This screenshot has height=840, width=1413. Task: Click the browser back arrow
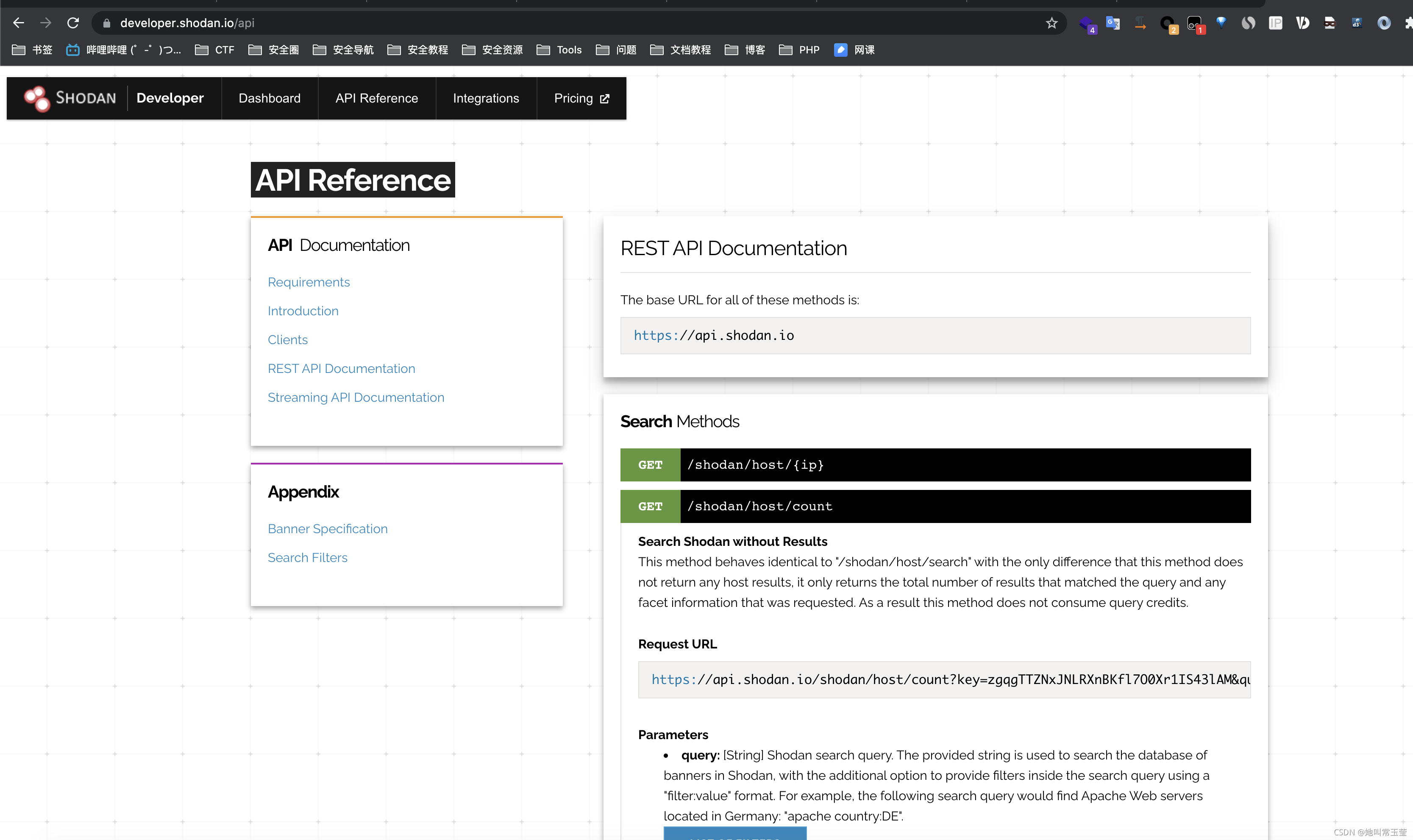tap(18, 22)
